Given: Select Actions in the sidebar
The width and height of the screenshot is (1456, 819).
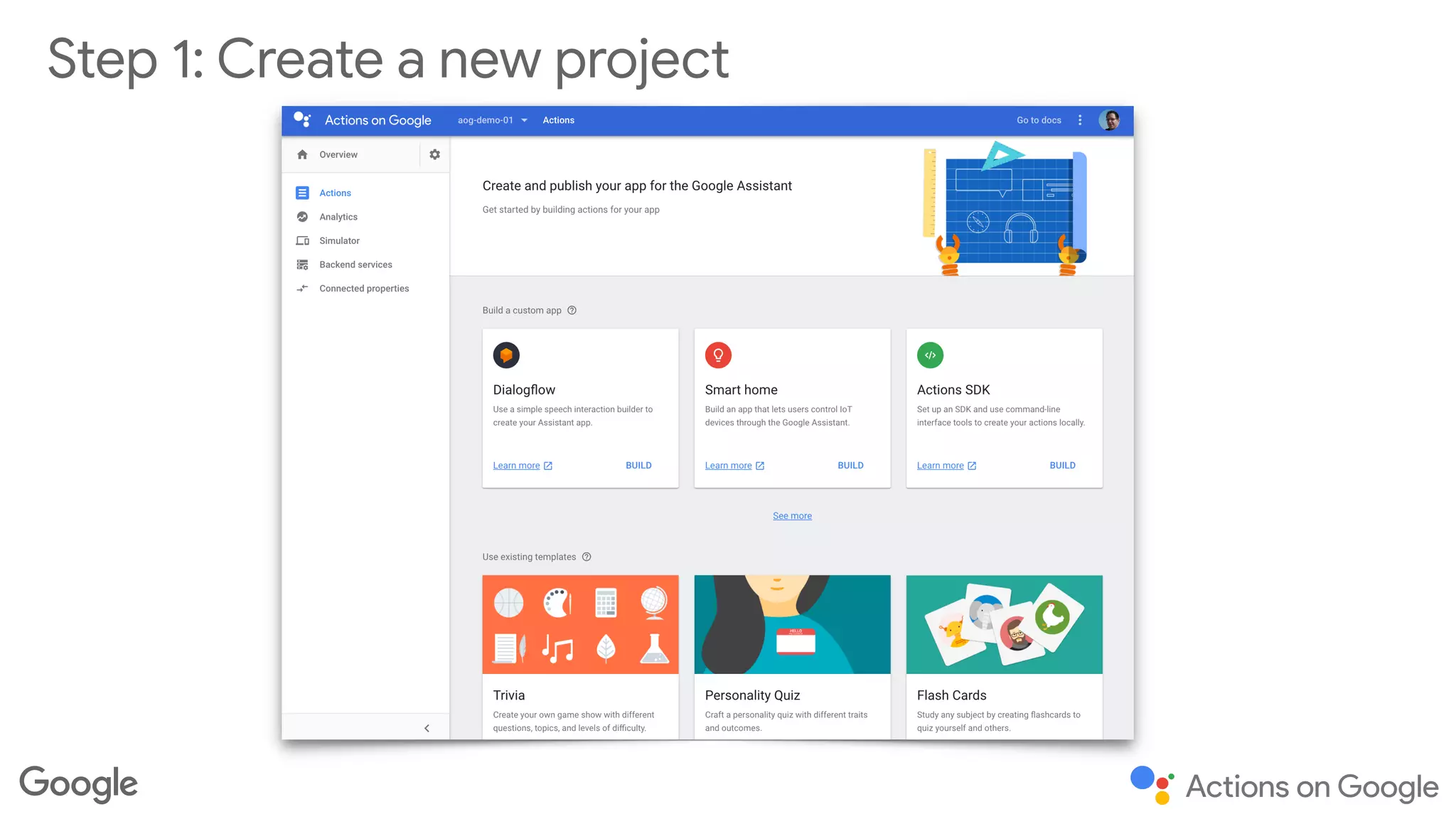Looking at the screenshot, I should coord(335,193).
